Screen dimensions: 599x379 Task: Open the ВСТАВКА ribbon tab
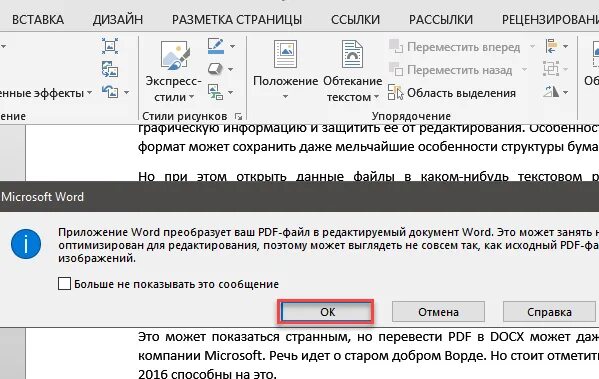pyautogui.click(x=38, y=19)
